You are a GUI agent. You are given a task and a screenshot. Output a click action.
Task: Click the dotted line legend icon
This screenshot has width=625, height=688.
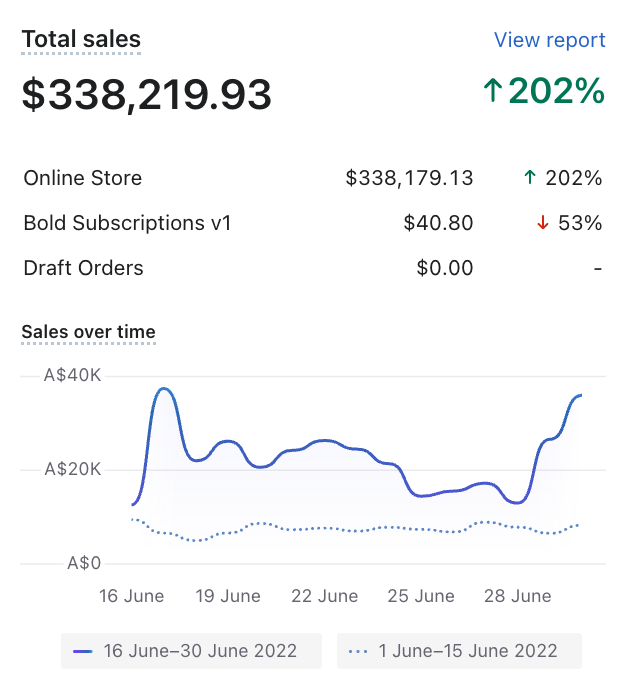click(358, 651)
